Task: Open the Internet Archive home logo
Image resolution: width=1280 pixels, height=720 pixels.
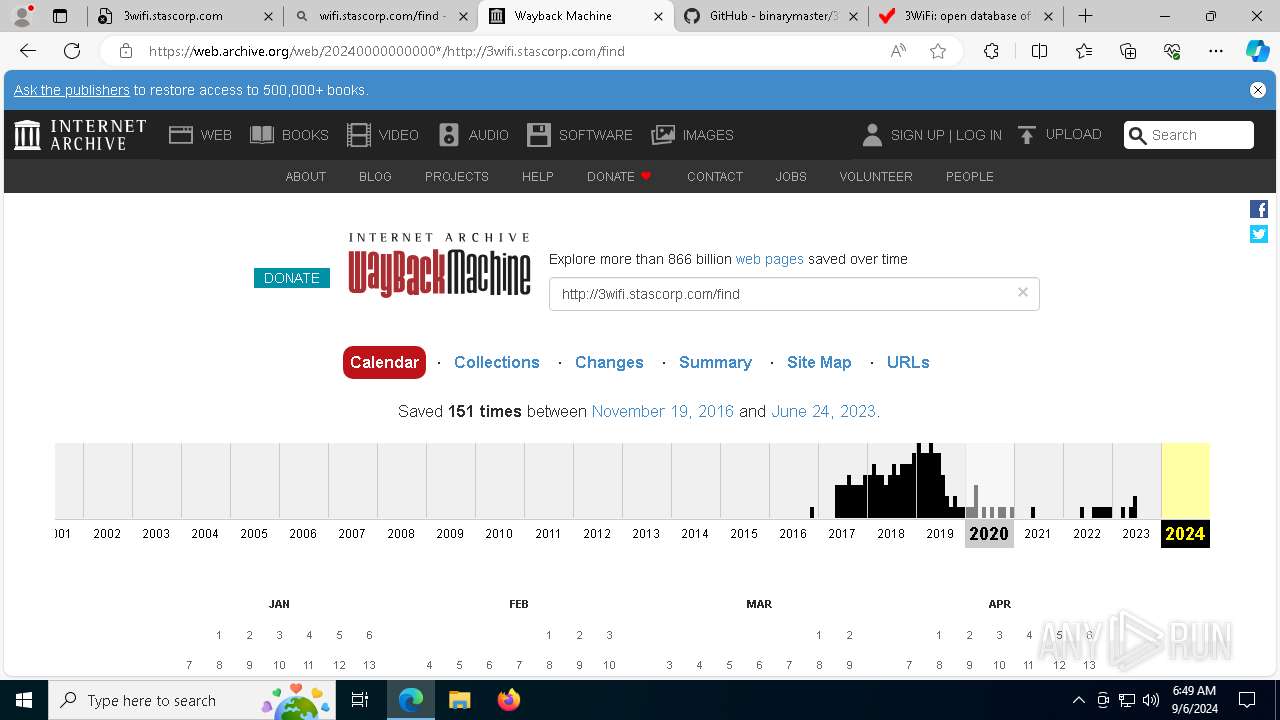Action: (x=80, y=135)
